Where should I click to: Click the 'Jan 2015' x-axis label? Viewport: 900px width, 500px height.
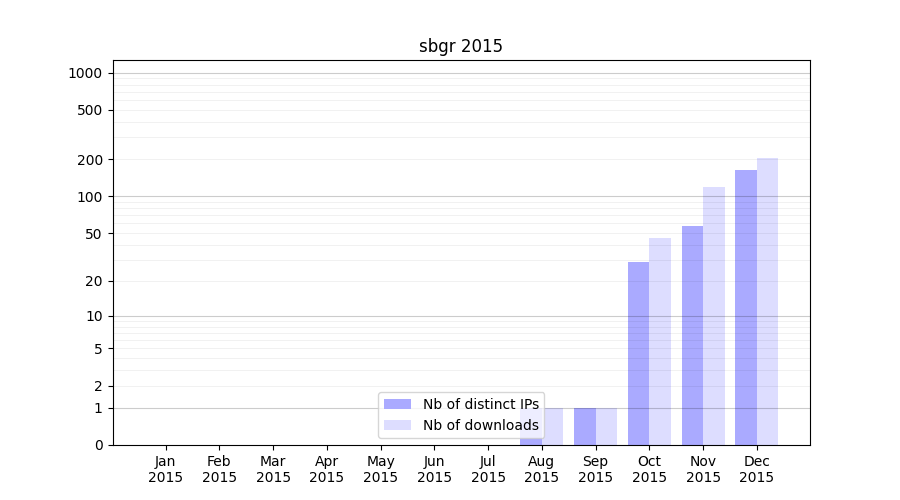[x=165, y=469]
